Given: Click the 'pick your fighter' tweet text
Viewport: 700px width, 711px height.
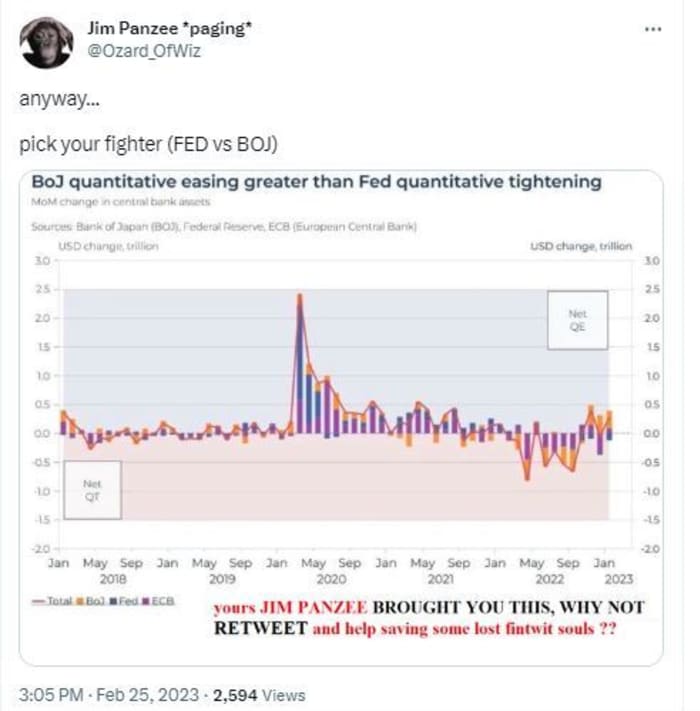Looking at the screenshot, I should click(x=148, y=144).
